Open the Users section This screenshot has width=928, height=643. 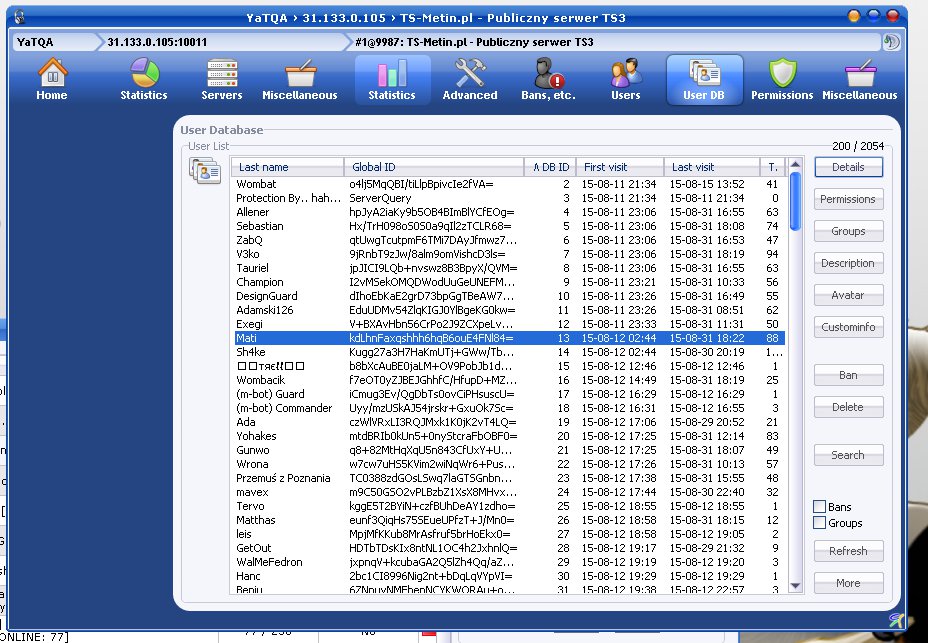pos(626,80)
